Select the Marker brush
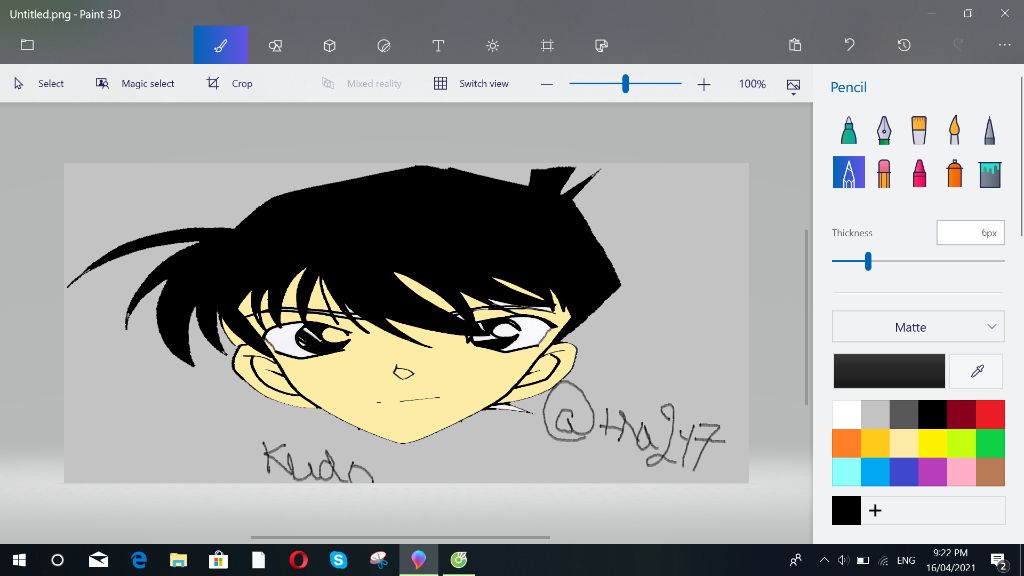Viewport: 1024px width, 576px height. pyautogui.click(x=848, y=130)
